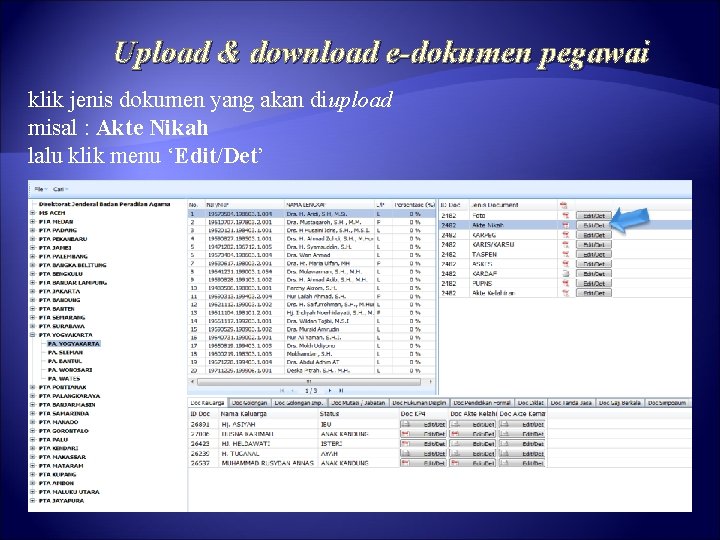Viewport: 720px width, 540px height.
Task: Select PTA MAKASSAR in the tree
Action: click(x=62, y=457)
